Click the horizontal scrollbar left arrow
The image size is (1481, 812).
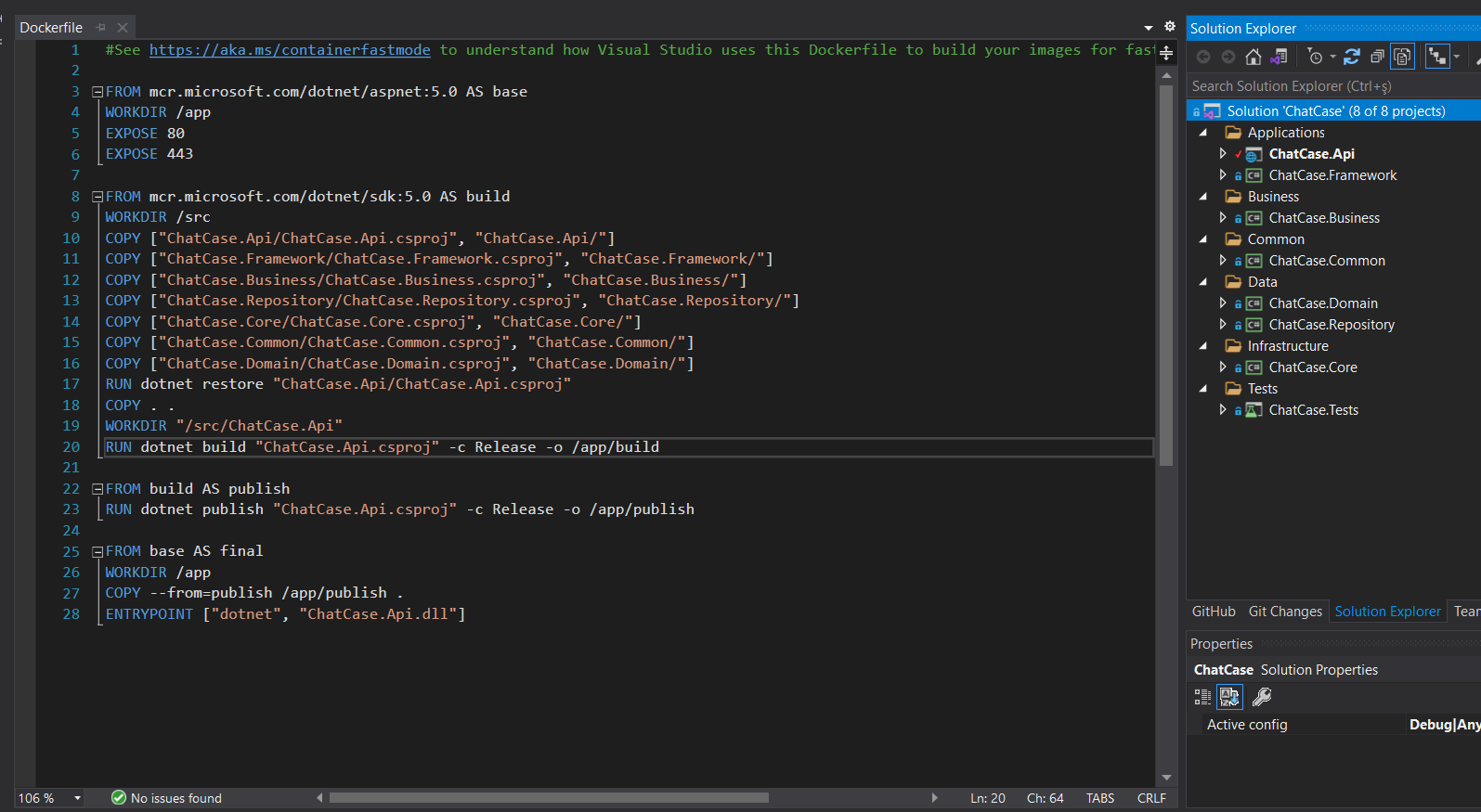tap(320, 798)
